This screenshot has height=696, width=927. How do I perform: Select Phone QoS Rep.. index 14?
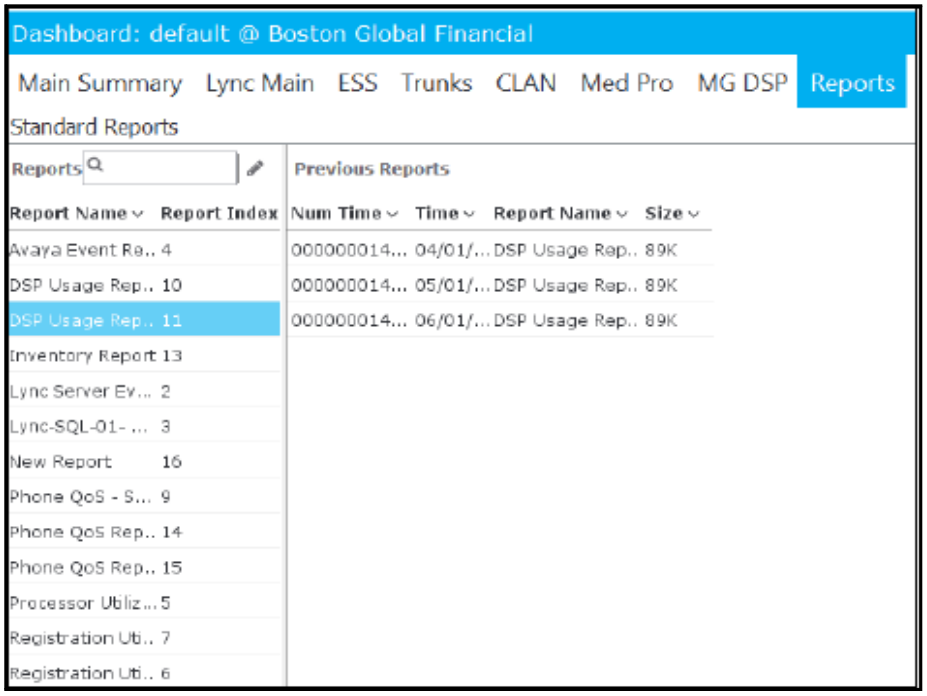[144, 532]
